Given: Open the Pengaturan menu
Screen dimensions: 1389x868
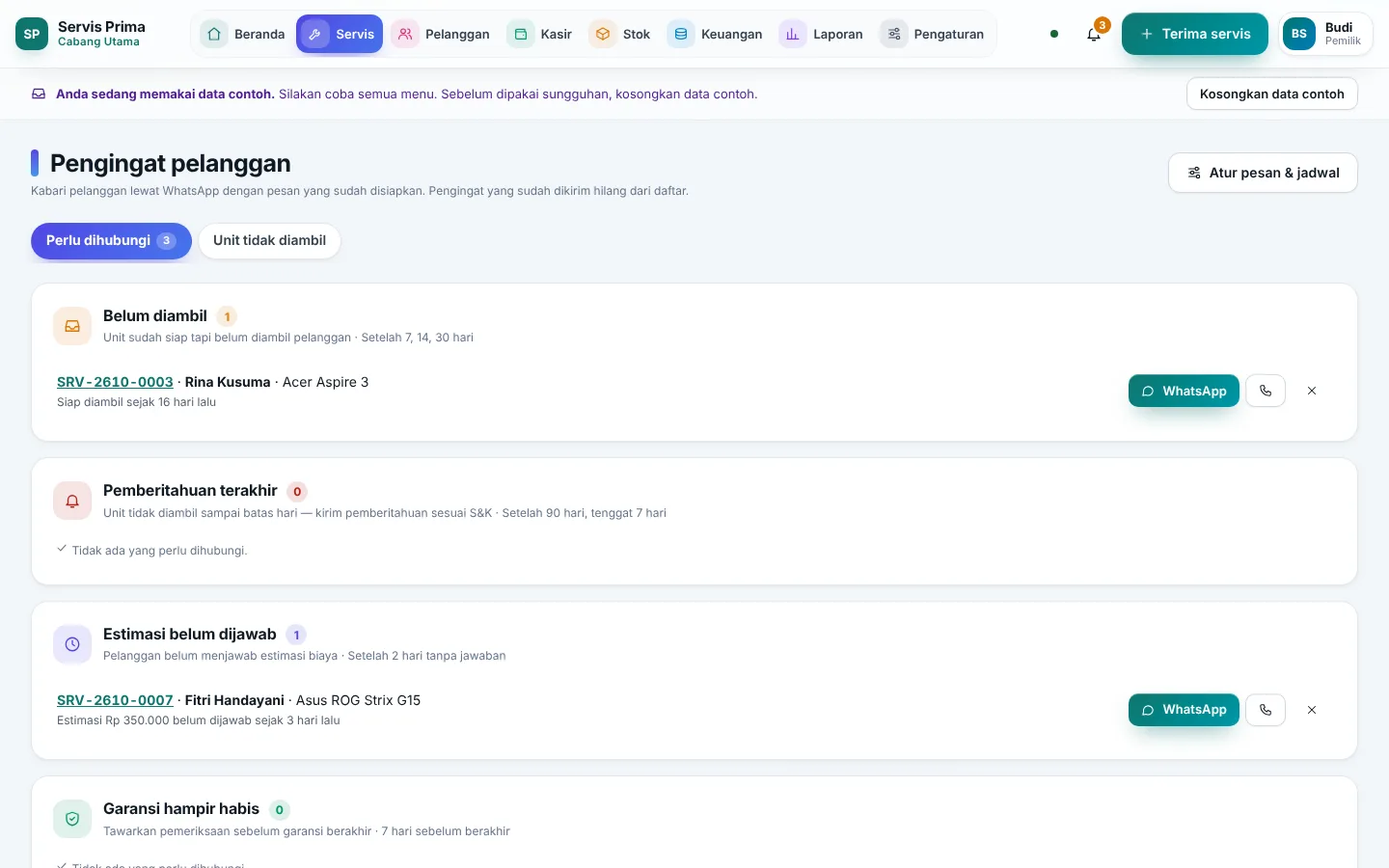Looking at the screenshot, I should [x=933, y=34].
